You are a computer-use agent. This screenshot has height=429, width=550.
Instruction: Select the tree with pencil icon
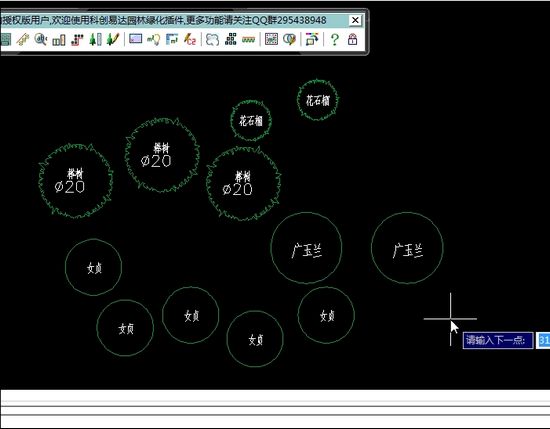point(113,39)
